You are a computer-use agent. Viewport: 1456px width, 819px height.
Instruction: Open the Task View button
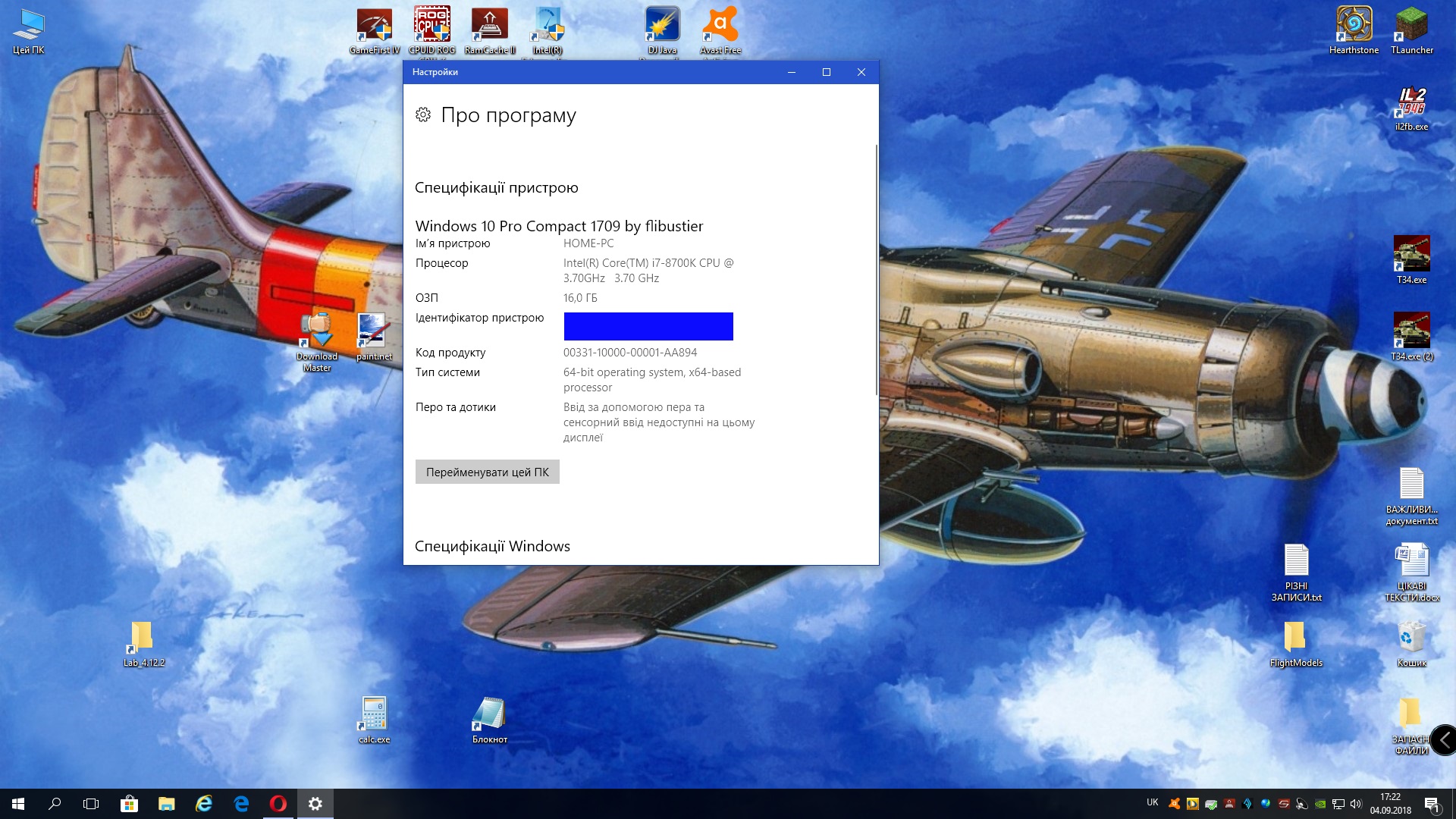(91, 804)
